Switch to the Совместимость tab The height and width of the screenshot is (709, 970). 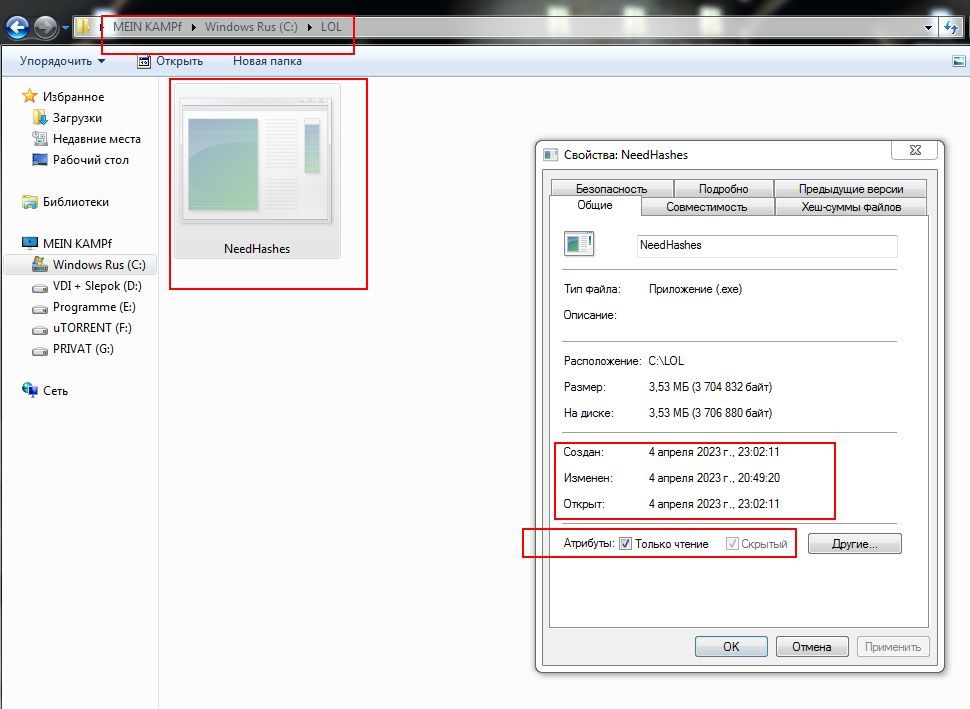point(707,207)
